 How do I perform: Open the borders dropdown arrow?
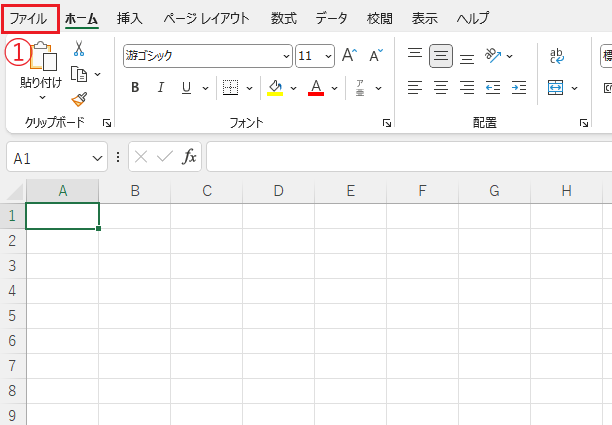click(x=249, y=88)
